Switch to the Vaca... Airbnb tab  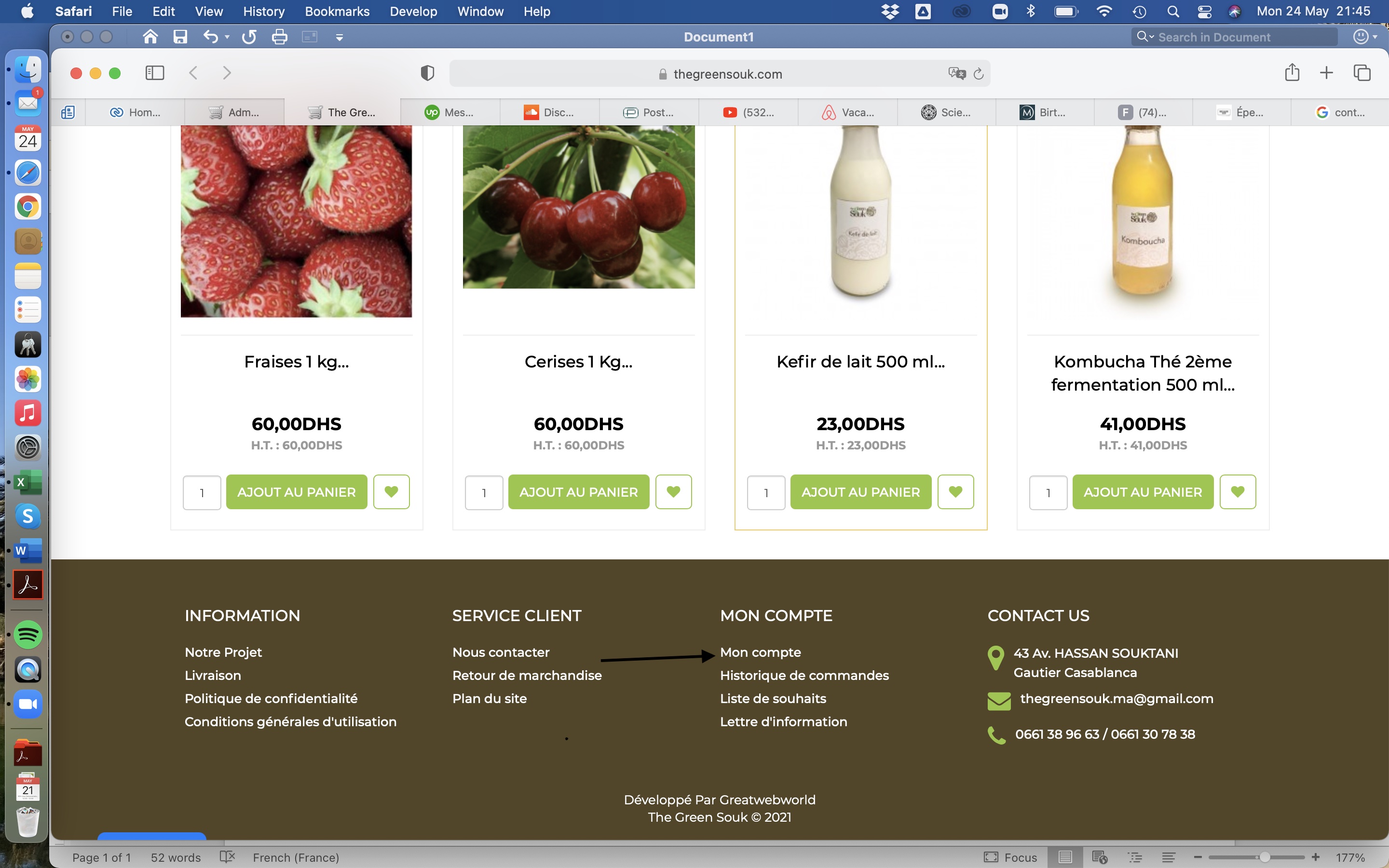848,112
